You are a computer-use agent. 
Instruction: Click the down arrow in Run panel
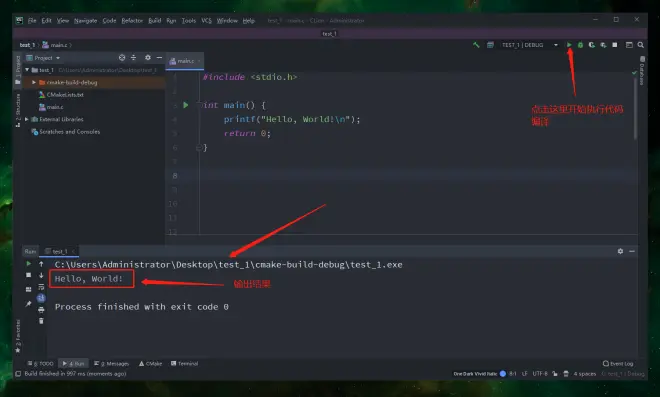pos(41,275)
